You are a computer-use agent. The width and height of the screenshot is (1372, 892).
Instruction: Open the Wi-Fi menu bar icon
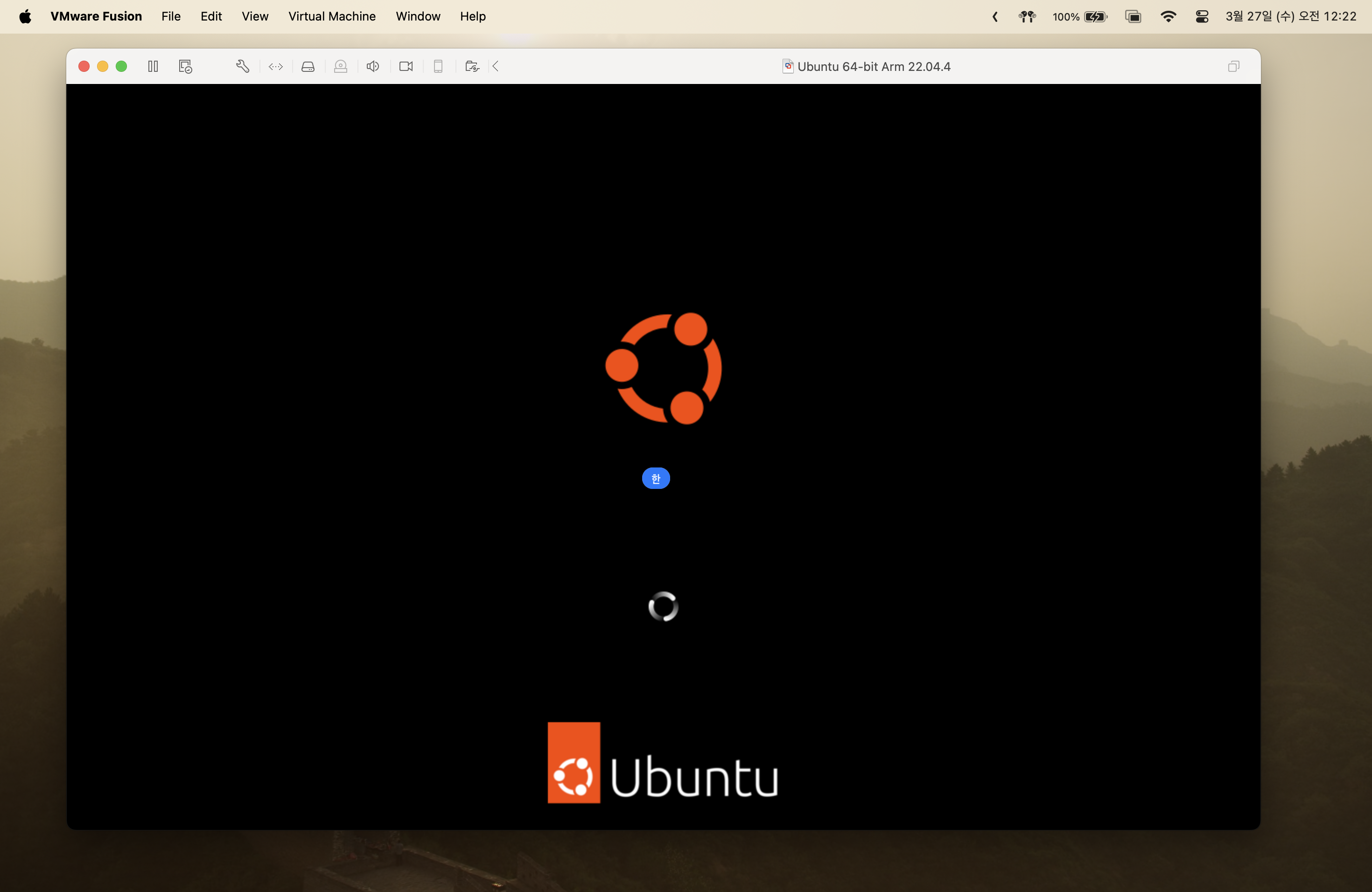[x=1168, y=17]
